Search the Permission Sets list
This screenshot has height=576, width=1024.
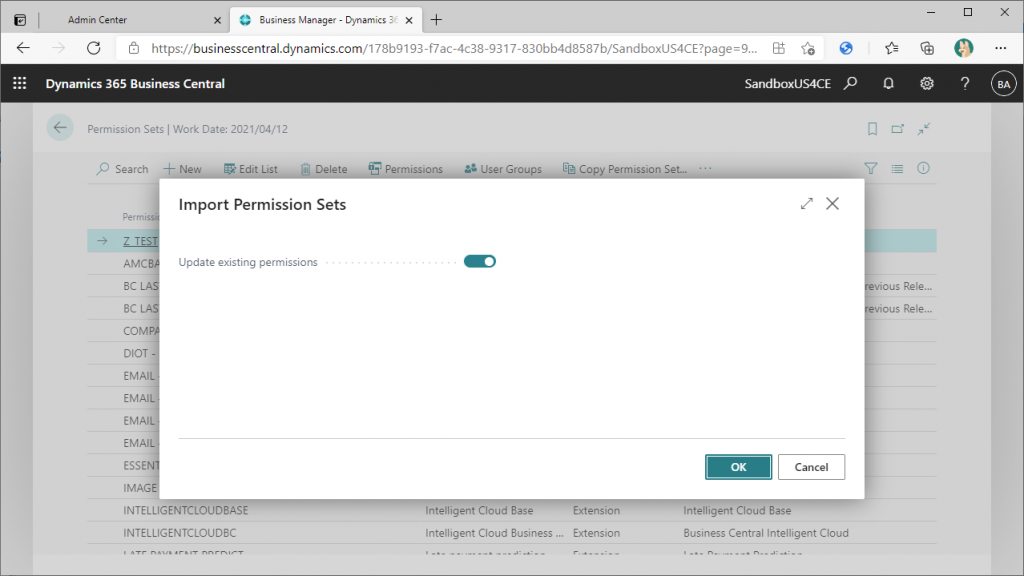pyautogui.click(x=122, y=169)
